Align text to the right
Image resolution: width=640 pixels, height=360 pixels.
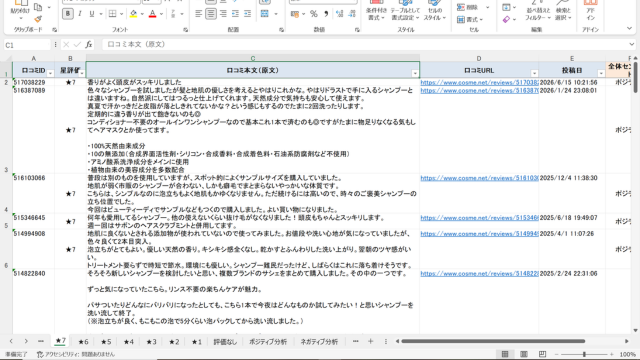(x=223, y=14)
